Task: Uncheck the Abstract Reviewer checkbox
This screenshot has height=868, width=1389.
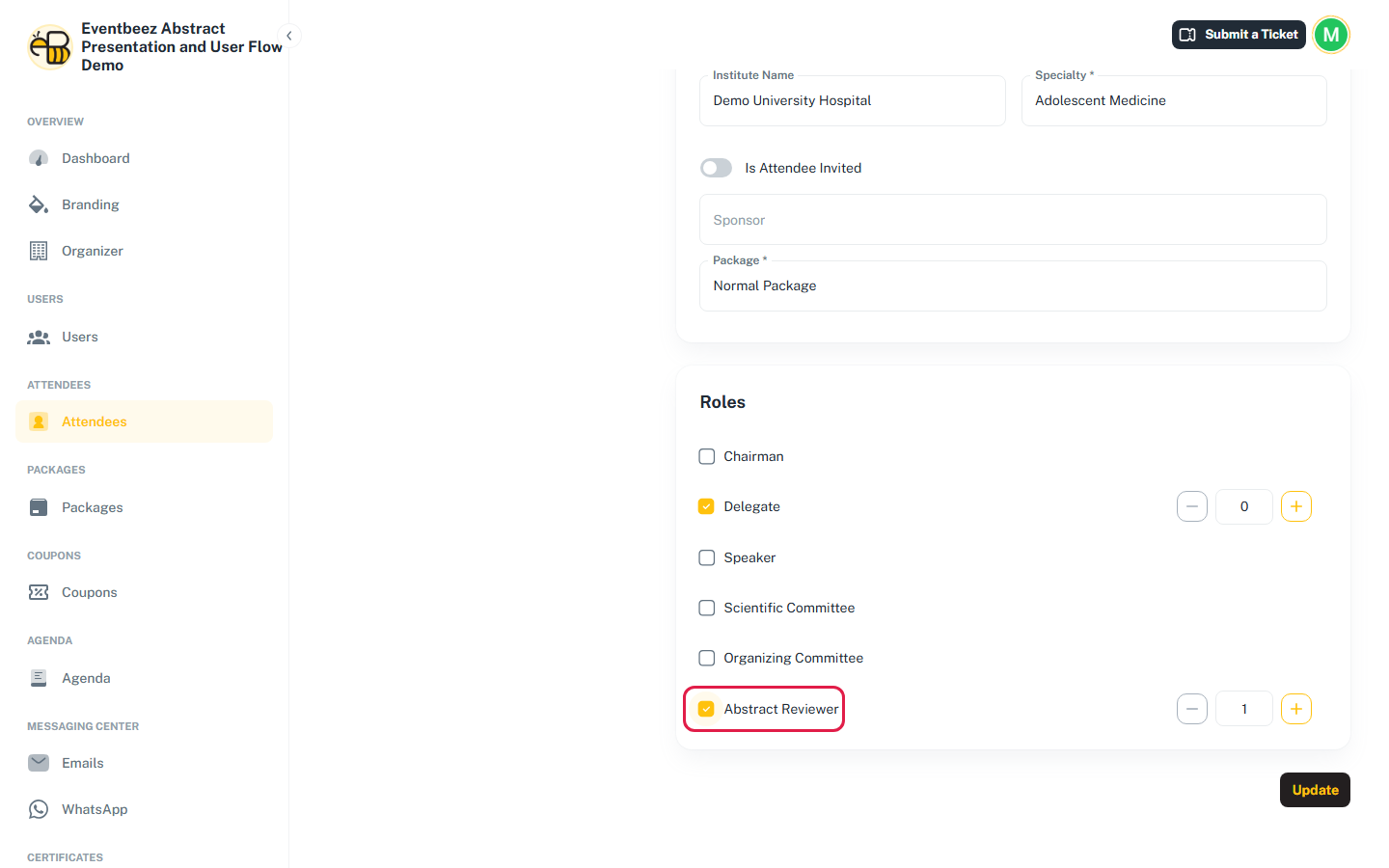Action: [707, 709]
